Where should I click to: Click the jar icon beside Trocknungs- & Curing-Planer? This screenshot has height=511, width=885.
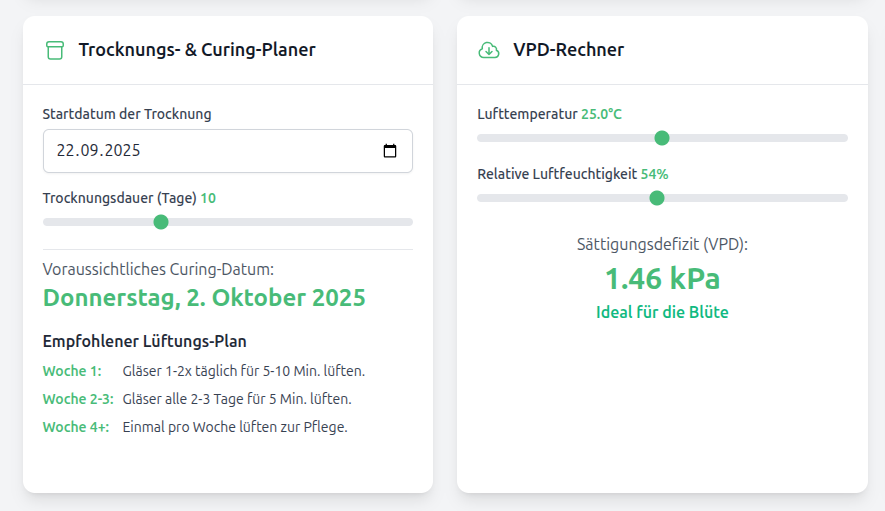[x=55, y=50]
